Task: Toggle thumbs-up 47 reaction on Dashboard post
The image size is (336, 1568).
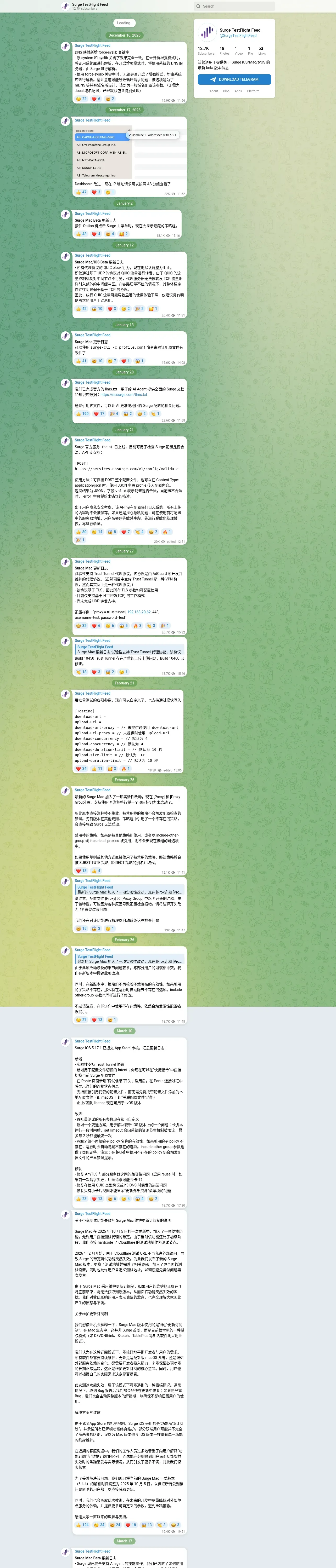Action: [81, 192]
